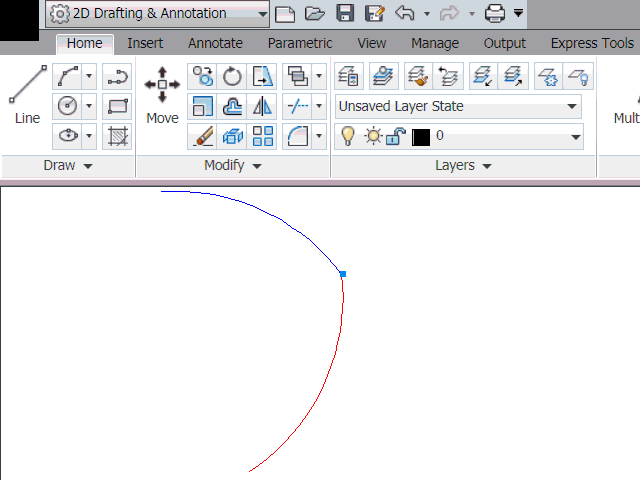Viewport: 640px width, 480px height.
Task: Toggle layer 0 lock padlock icon
Action: (396, 136)
